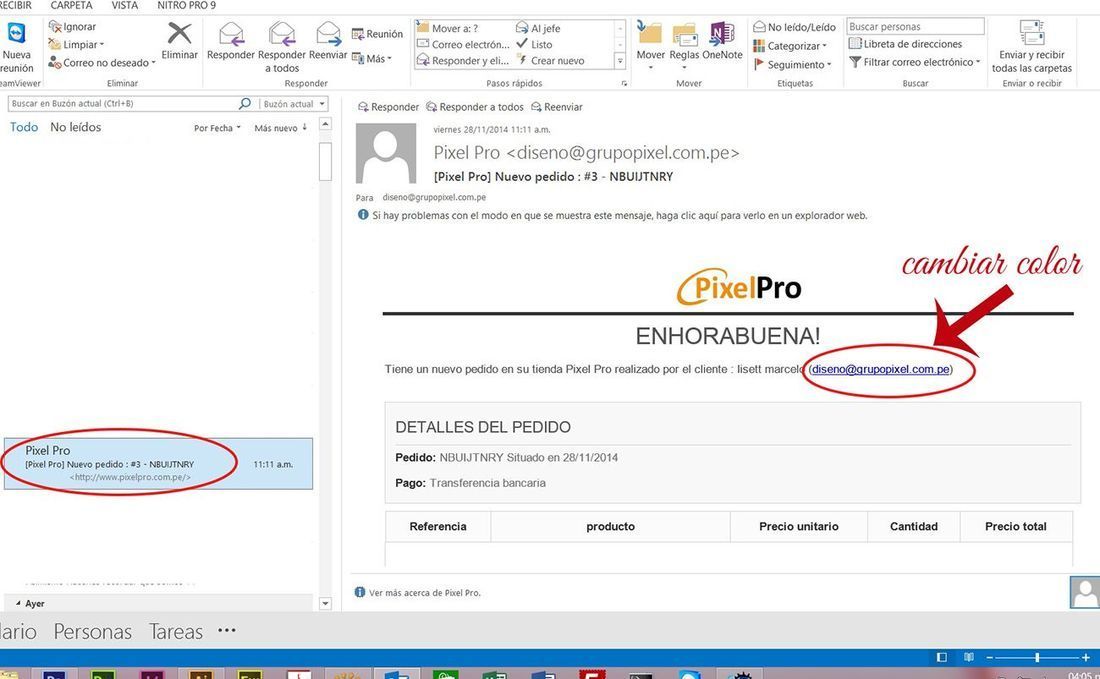Click Responder in reading pane
Image resolution: width=1100 pixels, height=679 pixels.
pyautogui.click(x=388, y=107)
